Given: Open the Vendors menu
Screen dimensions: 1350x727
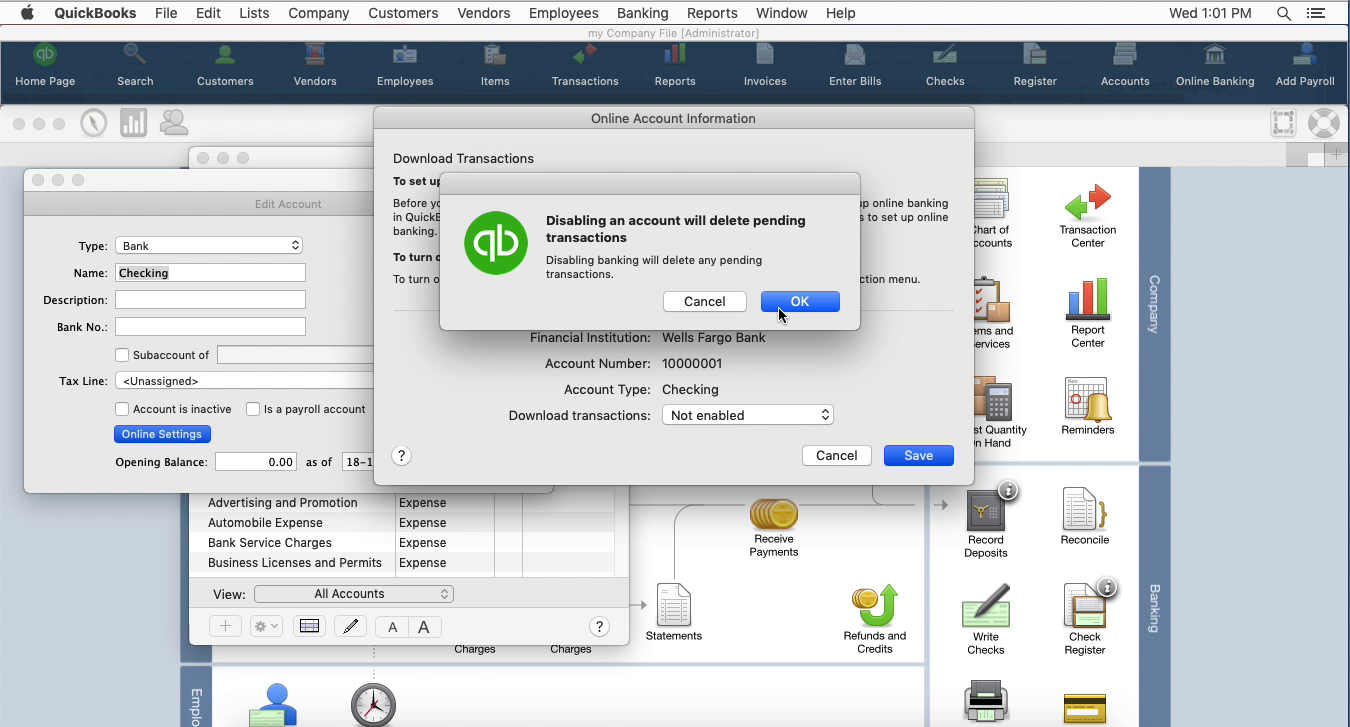Looking at the screenshot, I should [483, 13].
